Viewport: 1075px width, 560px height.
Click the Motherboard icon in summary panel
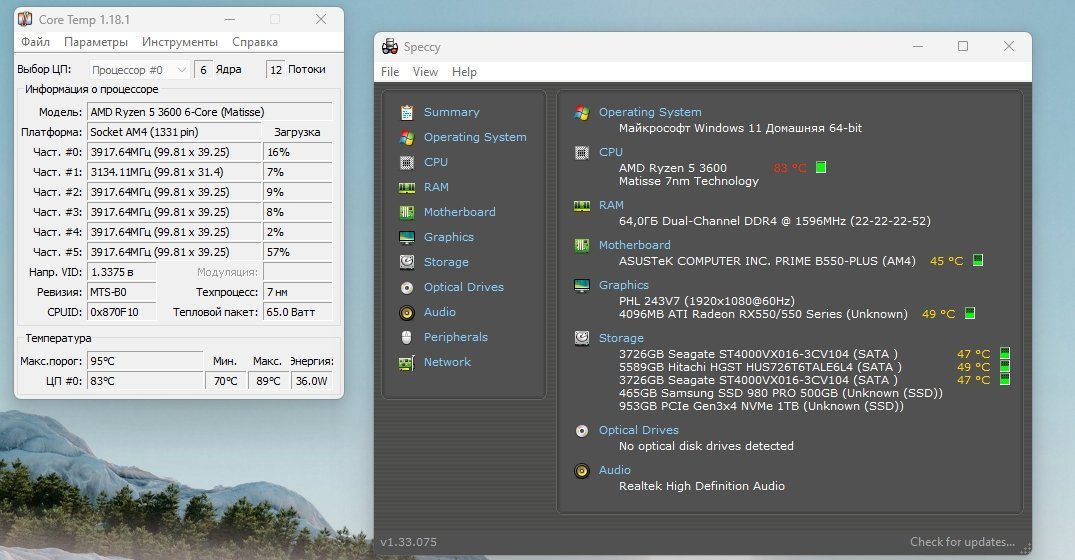coord(581,245)
